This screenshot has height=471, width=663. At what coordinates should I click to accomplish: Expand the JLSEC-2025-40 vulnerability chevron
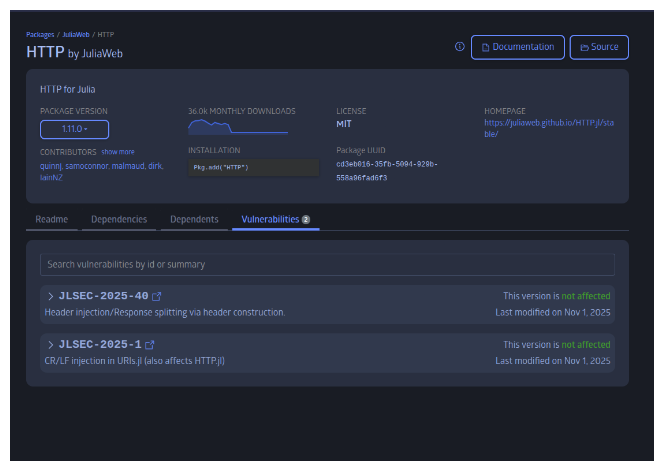[x=51, y=296]
